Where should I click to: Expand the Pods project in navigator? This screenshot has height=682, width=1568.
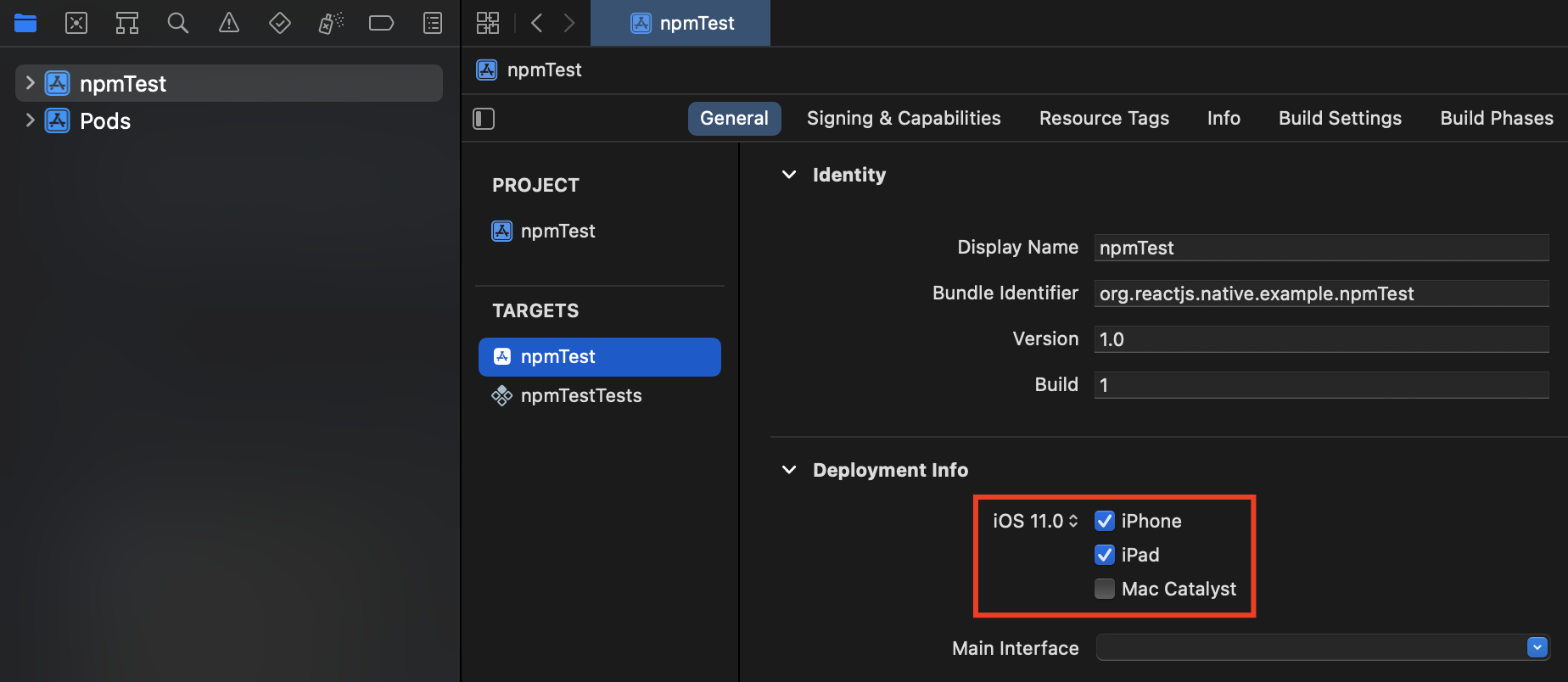click(30, 120)
